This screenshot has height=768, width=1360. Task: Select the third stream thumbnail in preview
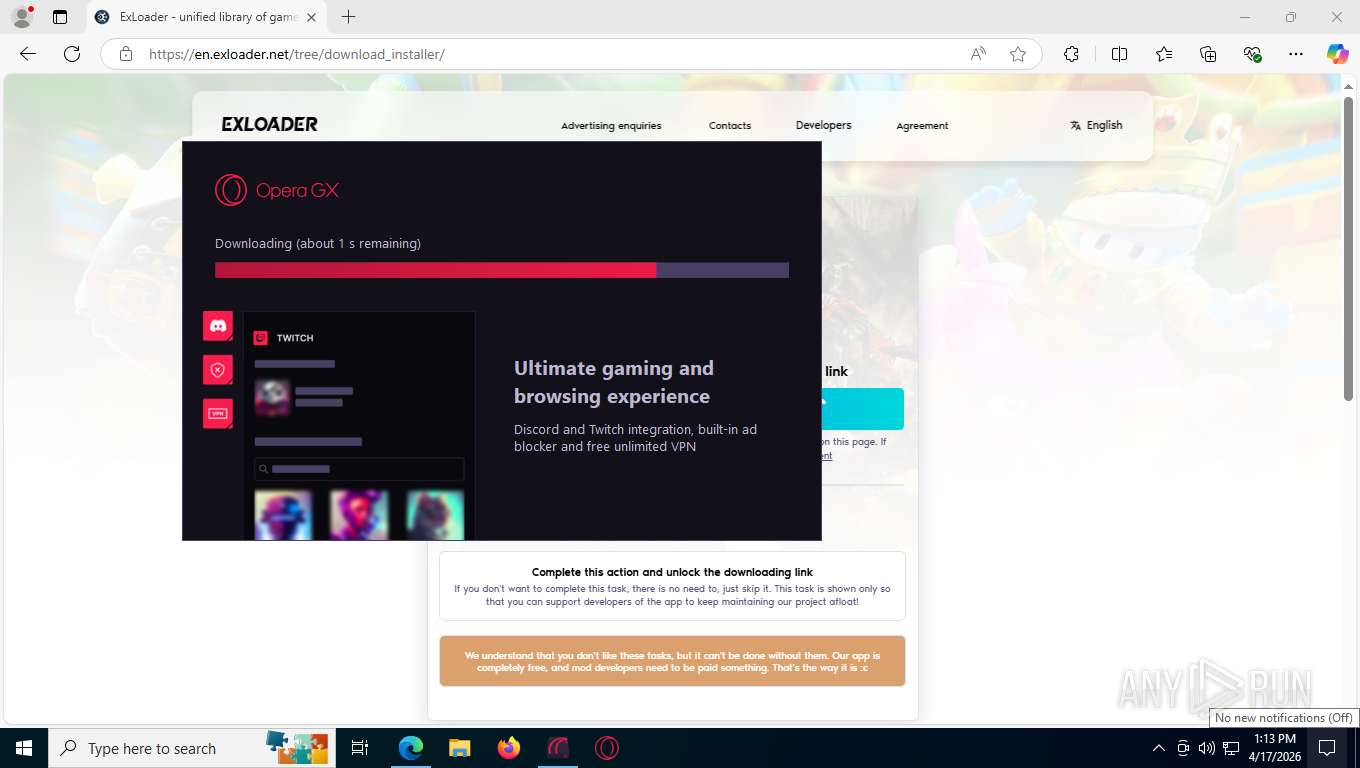pos(435,515)
